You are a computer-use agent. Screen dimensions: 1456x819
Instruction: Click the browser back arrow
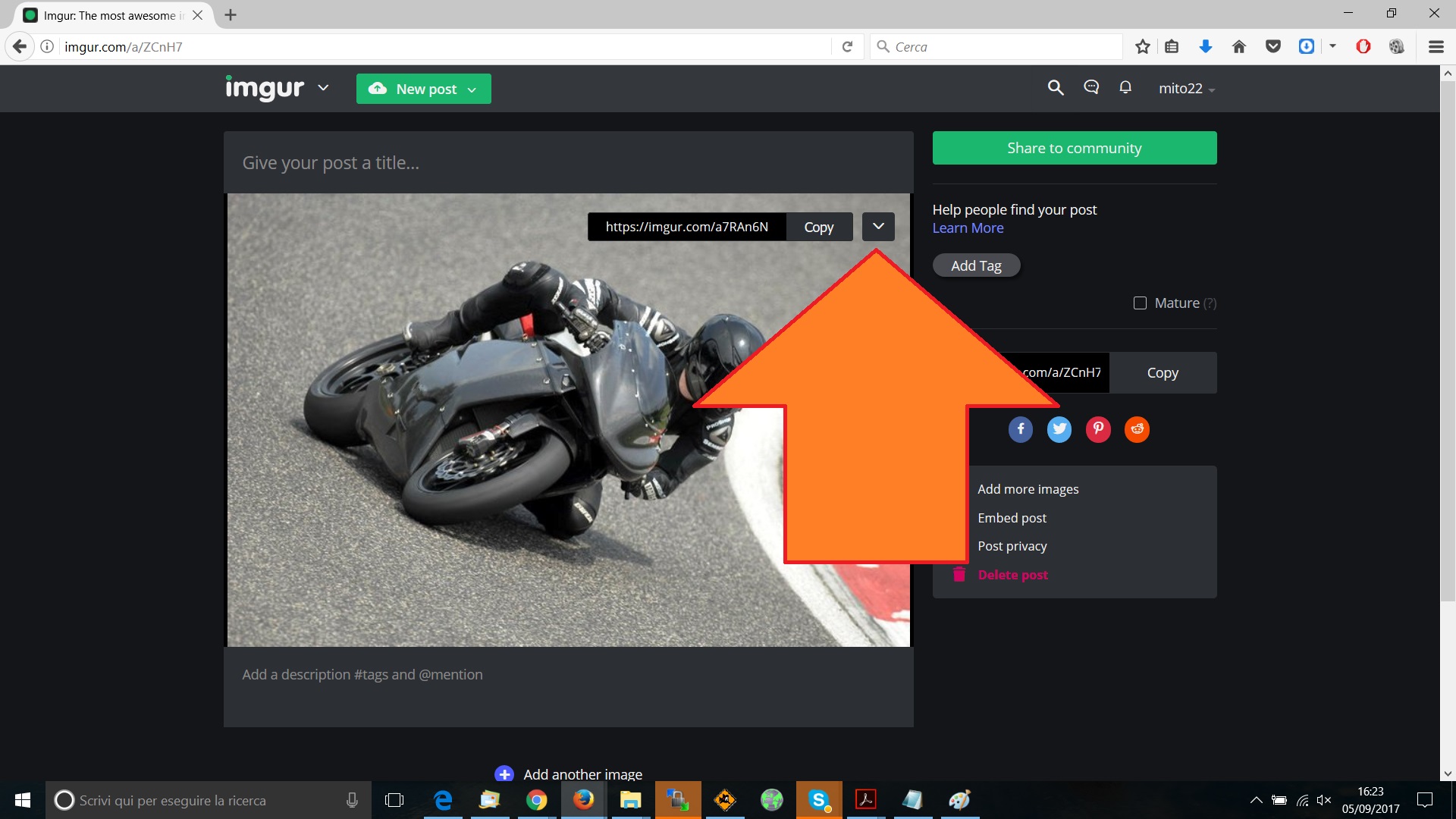click(20, 46)
